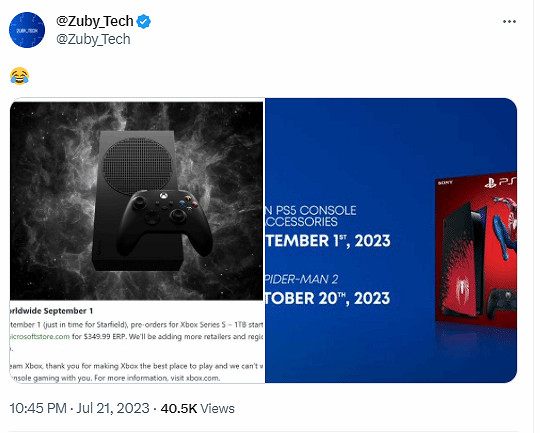Screen dimensions: 540x433
Task: Click the Spider-Man PS5 bundle box
Action: (476, 250)
